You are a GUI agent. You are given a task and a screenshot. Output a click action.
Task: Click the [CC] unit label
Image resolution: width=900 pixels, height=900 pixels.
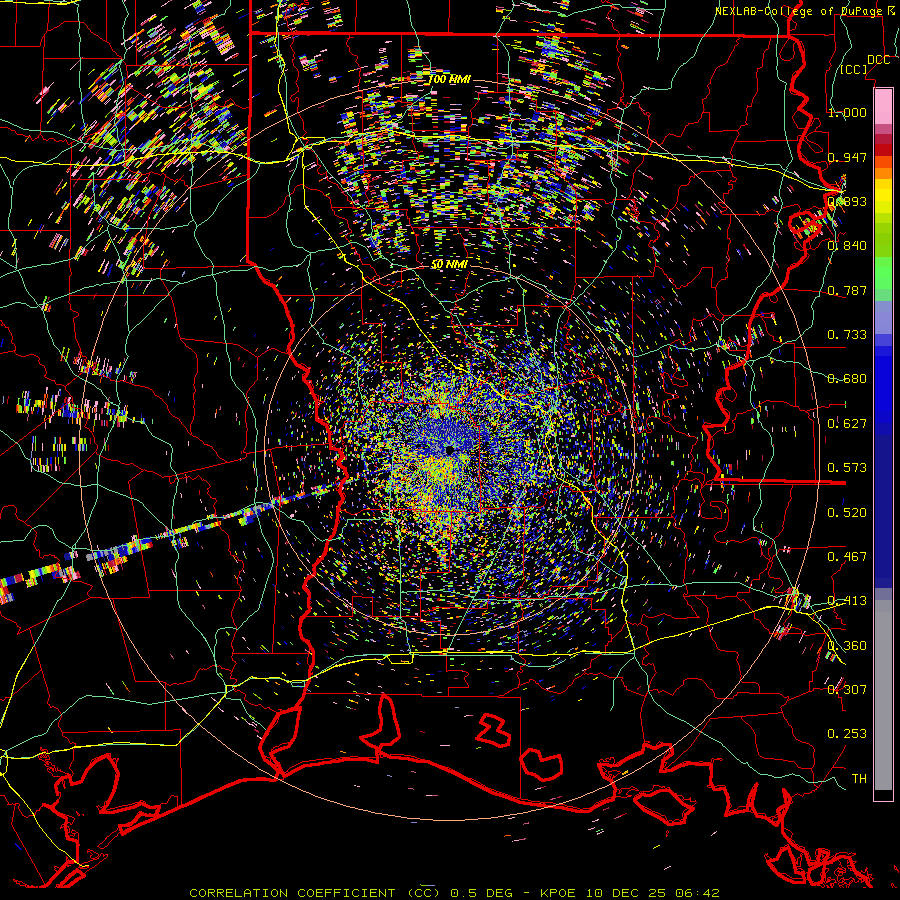tap(854, 70)
